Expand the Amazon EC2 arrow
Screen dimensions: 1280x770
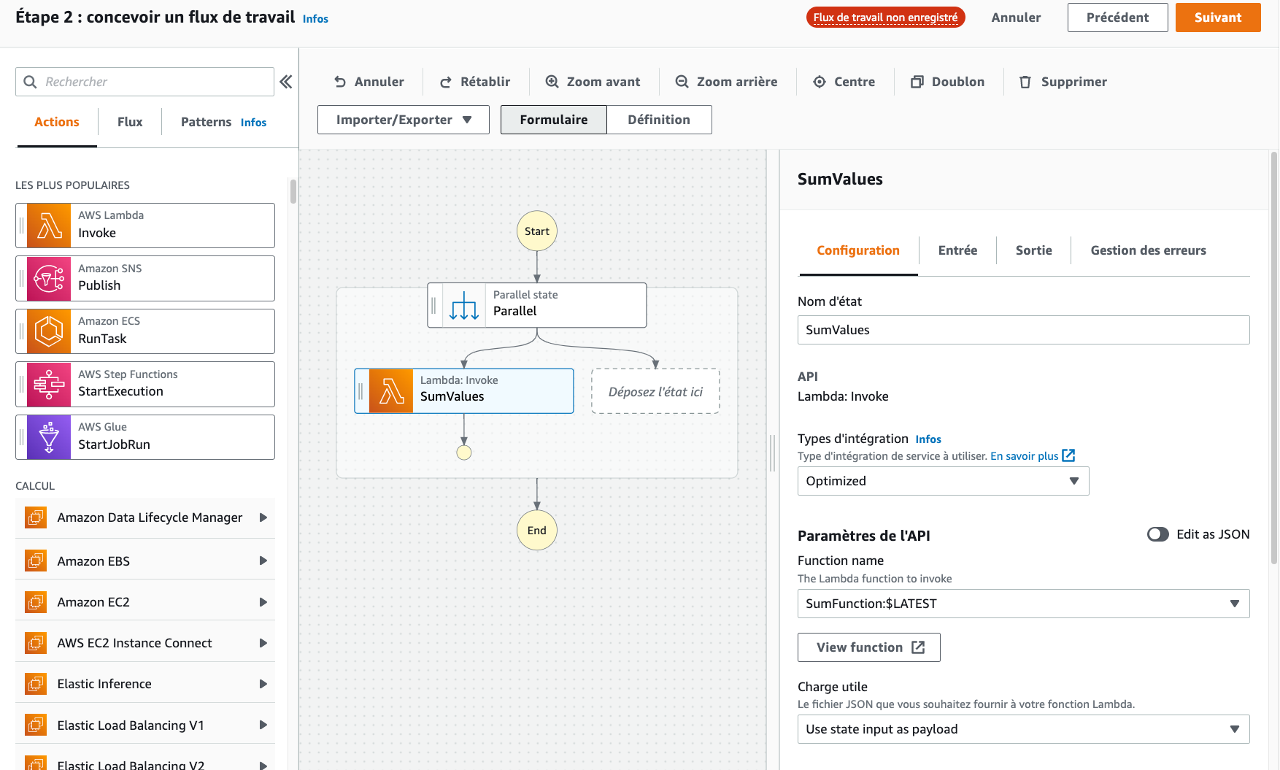click(x=264, y=602)
